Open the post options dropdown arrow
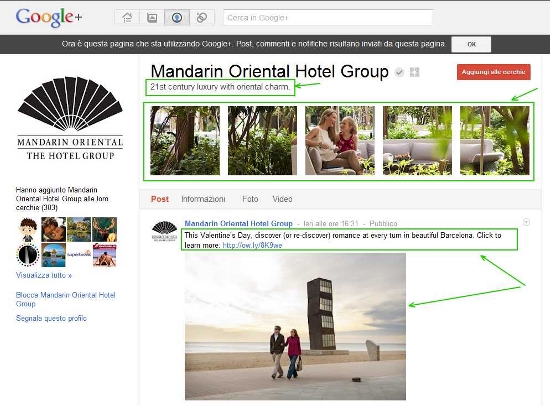The width and height of the screenshot is (550, 406). click(x=526, y=222)
